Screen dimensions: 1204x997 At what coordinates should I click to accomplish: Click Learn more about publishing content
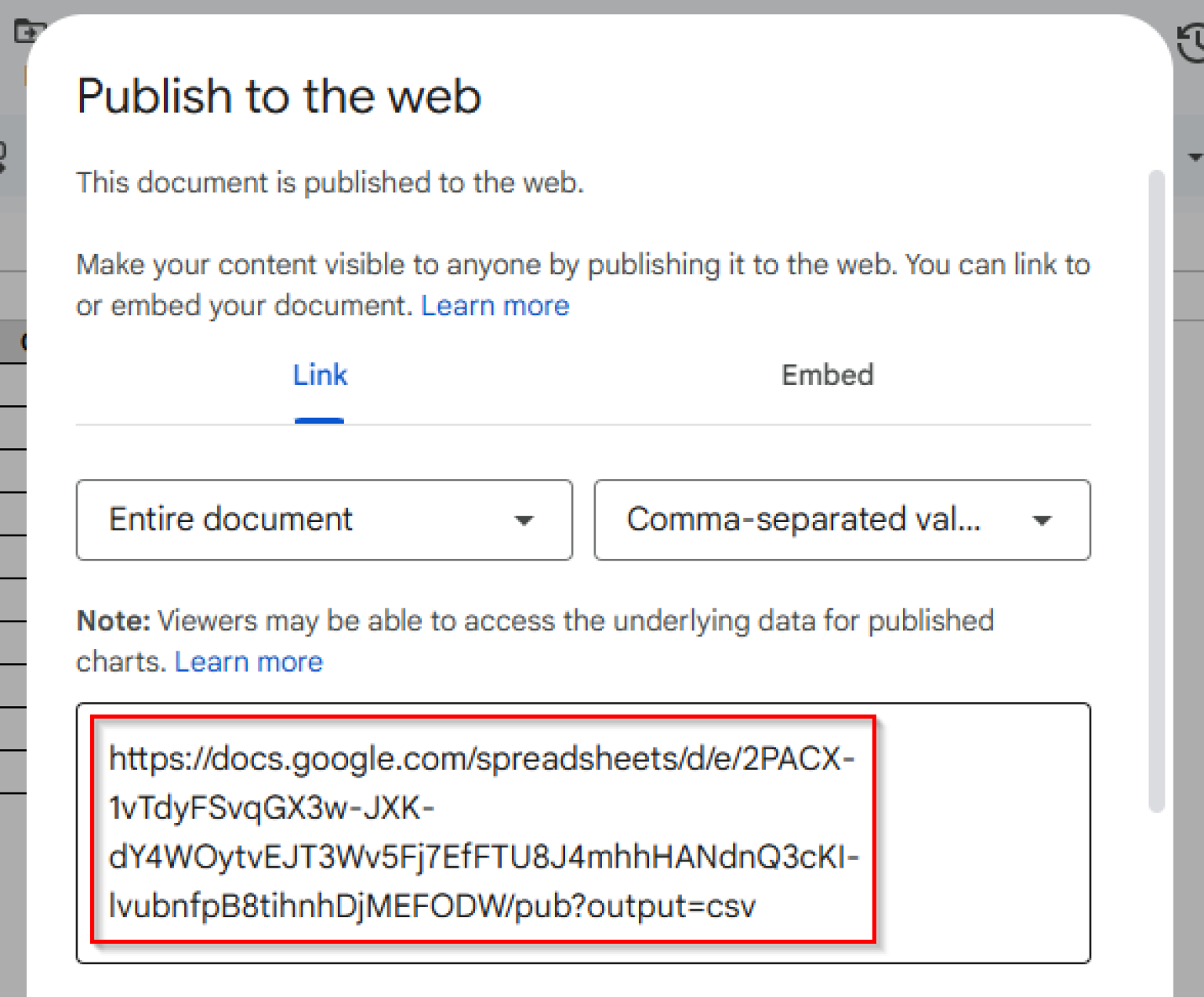(495, 306)
